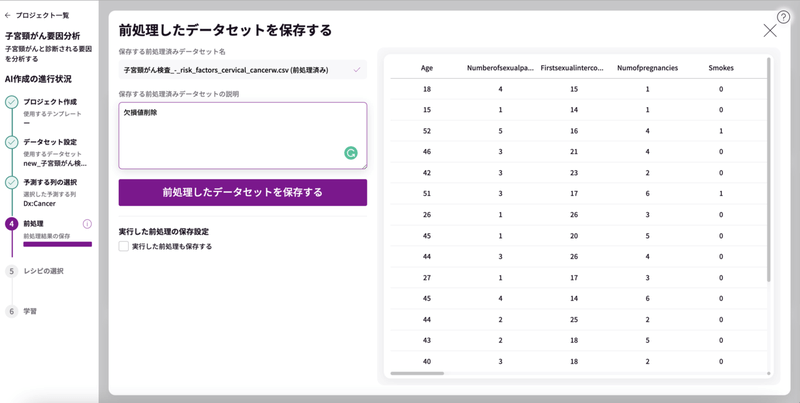Click the checkmark icon for データセット設定 step

tap(11, 143)
